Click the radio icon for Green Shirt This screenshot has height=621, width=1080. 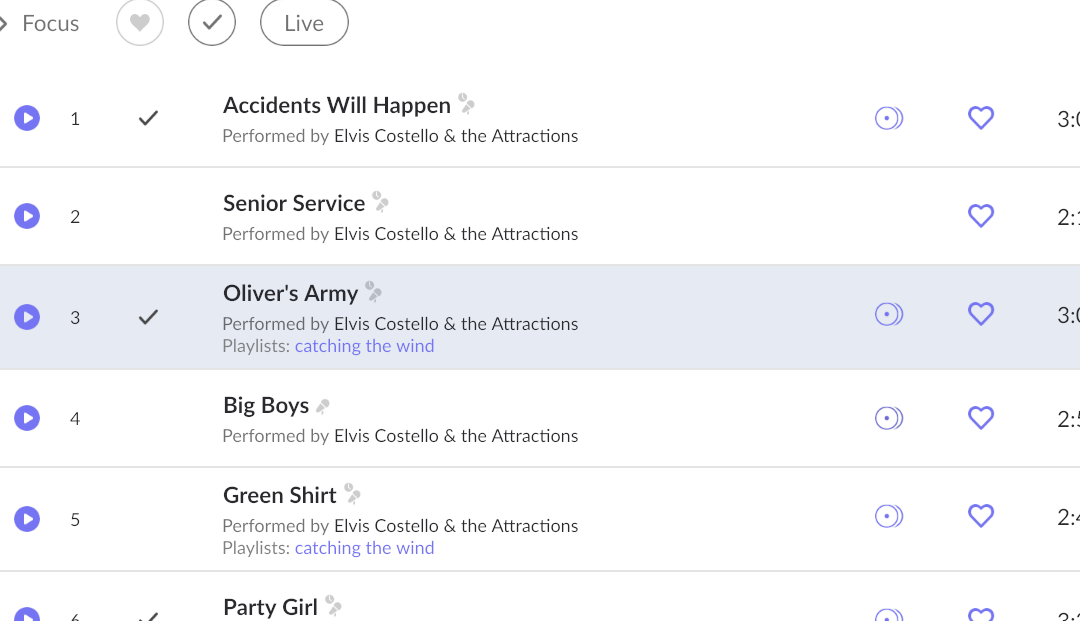[x=888, y=516]
